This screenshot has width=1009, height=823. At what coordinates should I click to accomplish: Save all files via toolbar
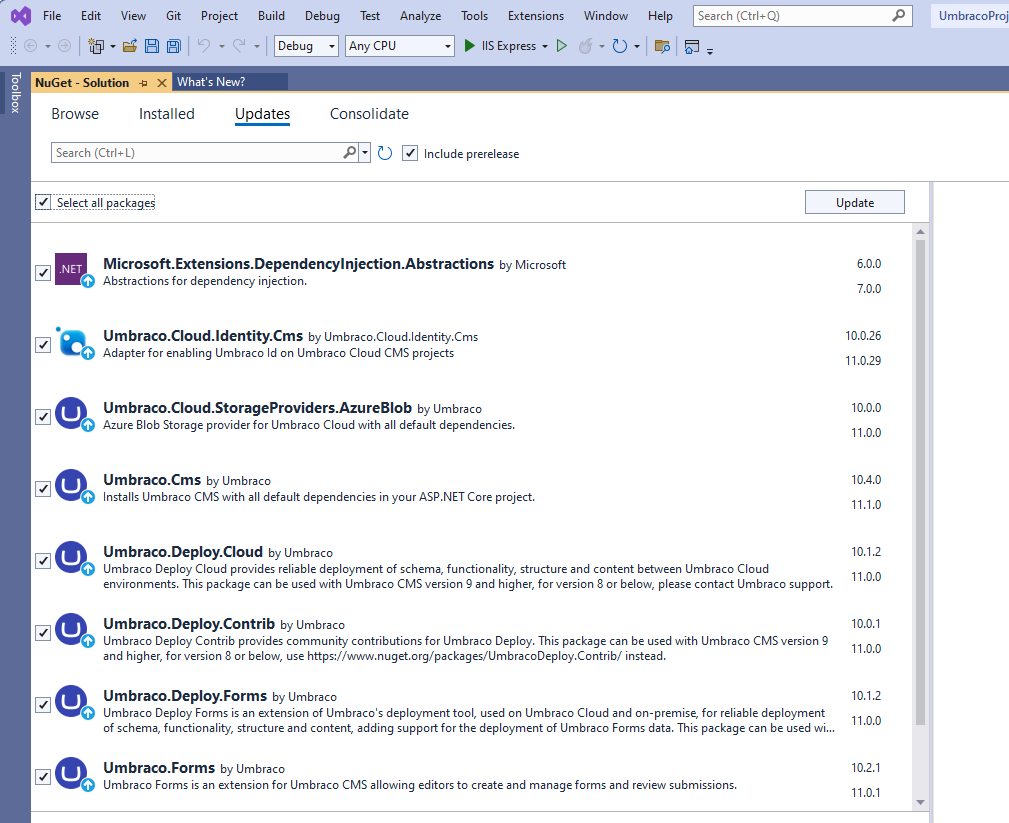174,46
